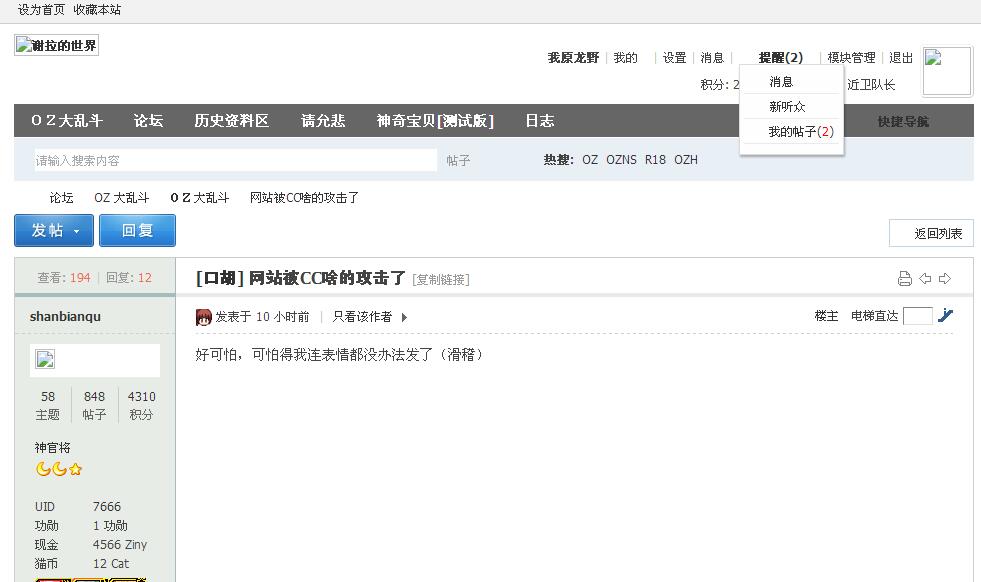
Task: Open the 消息 link in top bar
Action: (712, 58)
